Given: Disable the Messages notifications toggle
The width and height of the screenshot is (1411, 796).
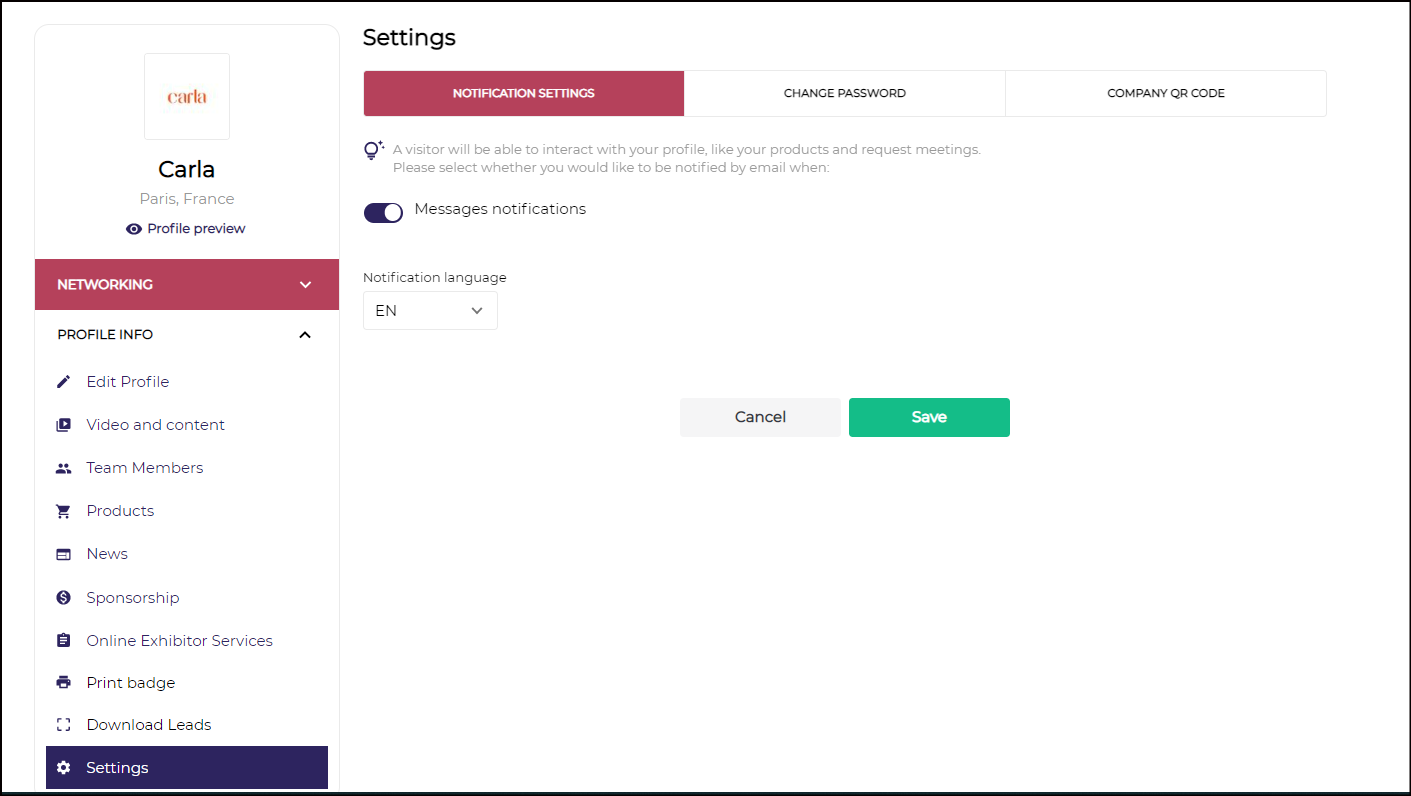Looking at the screenshot, I should click(383, 212).
